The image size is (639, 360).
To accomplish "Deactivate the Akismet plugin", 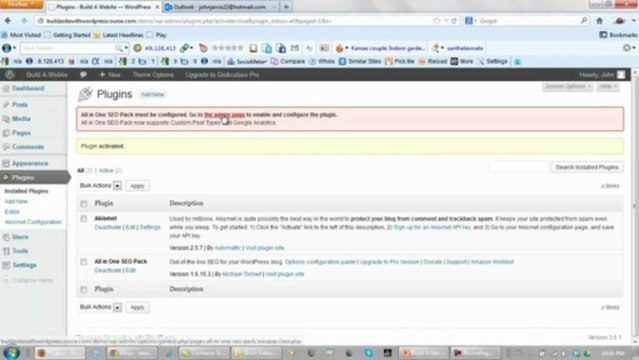I will 108,227.
